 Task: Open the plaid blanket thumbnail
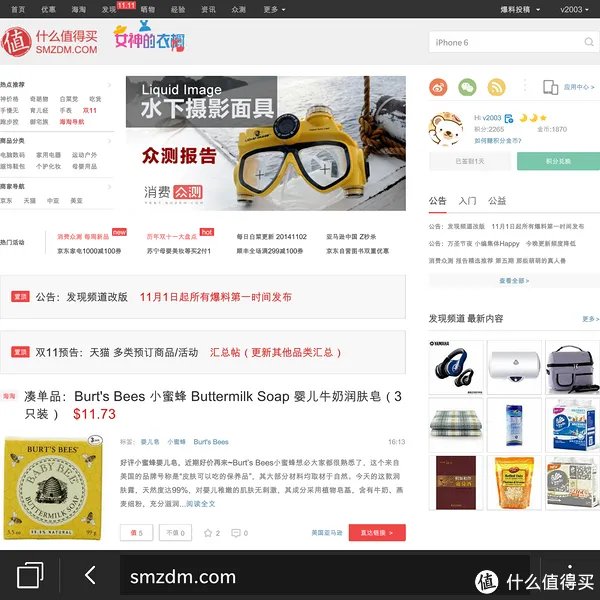[x=456, y=425]
